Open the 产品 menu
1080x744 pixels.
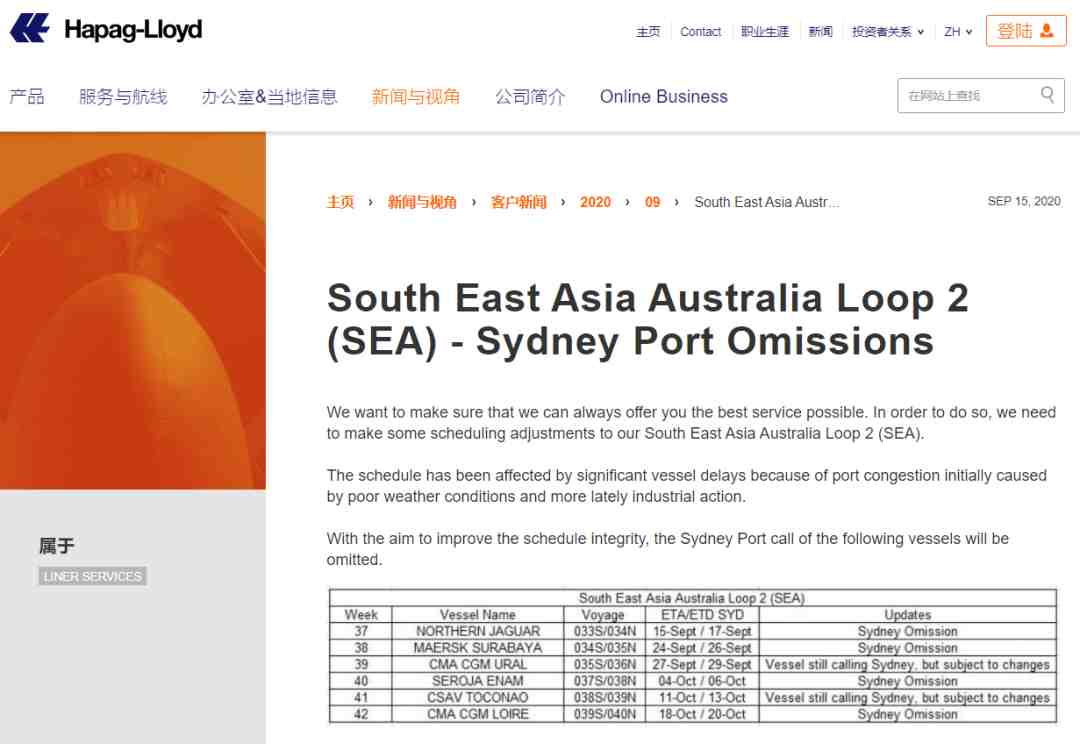pyautogui.click(x=27, y=96)
